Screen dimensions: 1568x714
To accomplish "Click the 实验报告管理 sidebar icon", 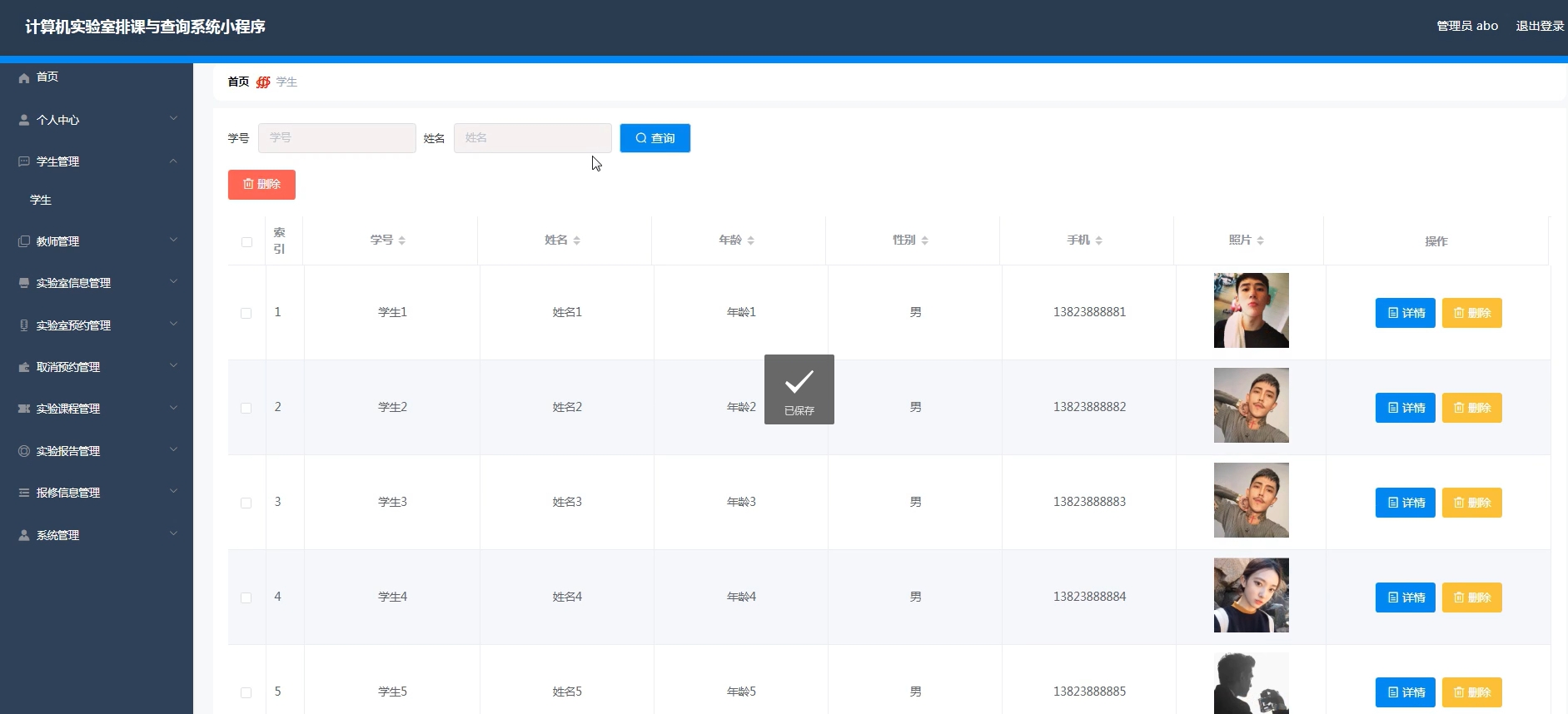I will click(24, 451).
